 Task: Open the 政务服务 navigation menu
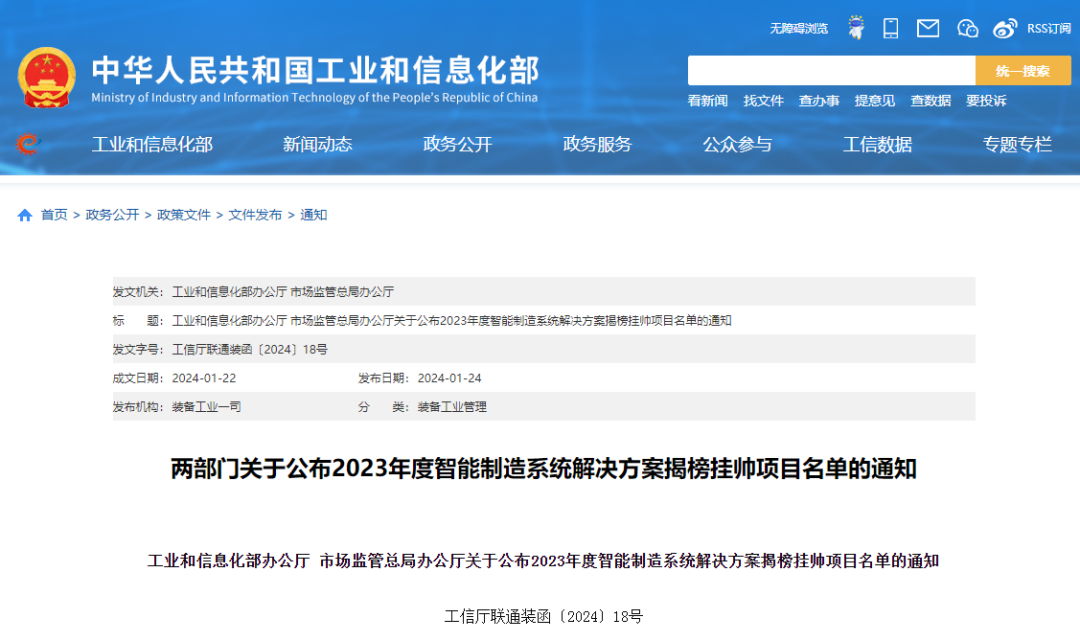597,144
